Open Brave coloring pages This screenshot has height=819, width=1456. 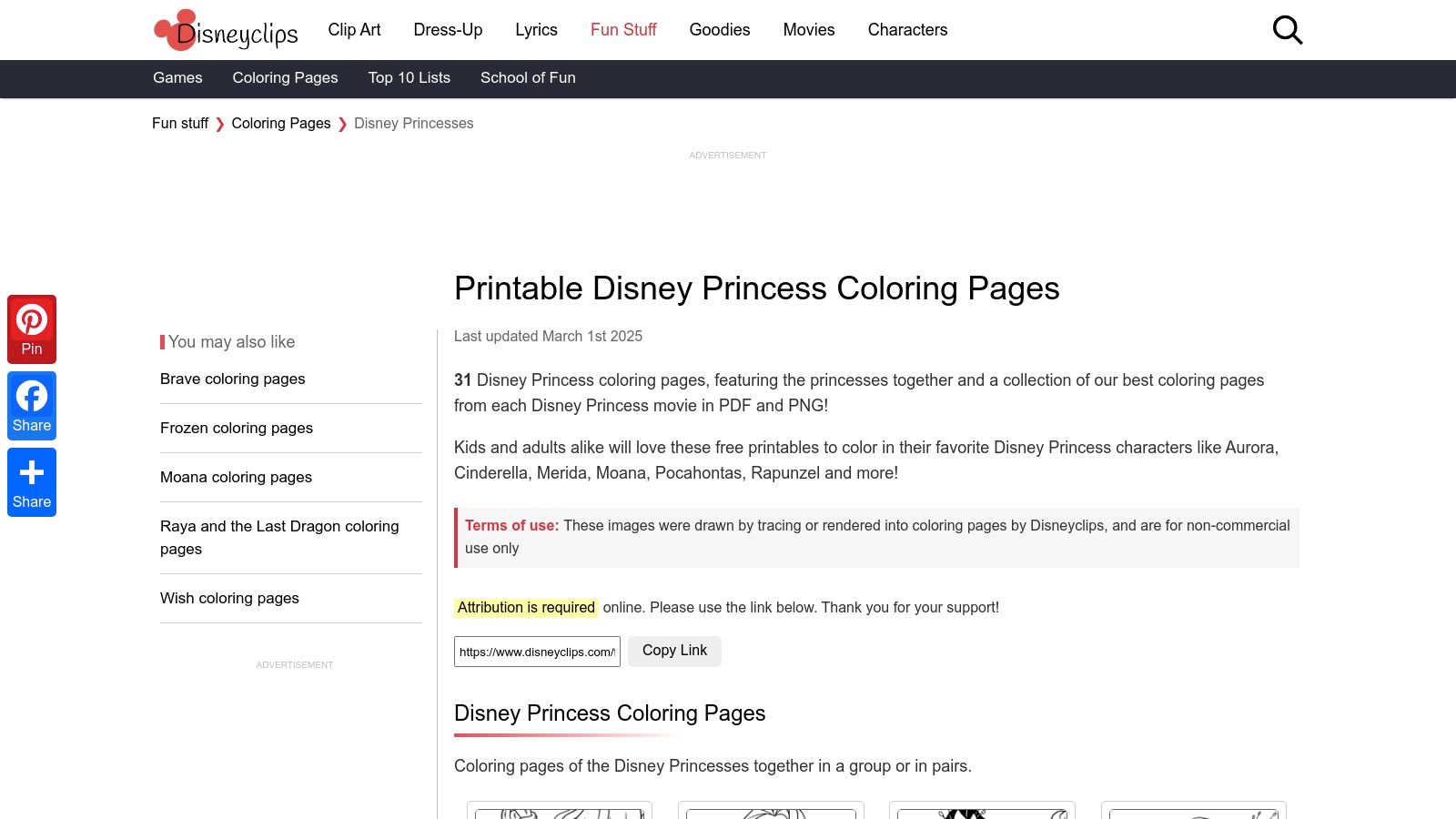[x=232, y=379]
